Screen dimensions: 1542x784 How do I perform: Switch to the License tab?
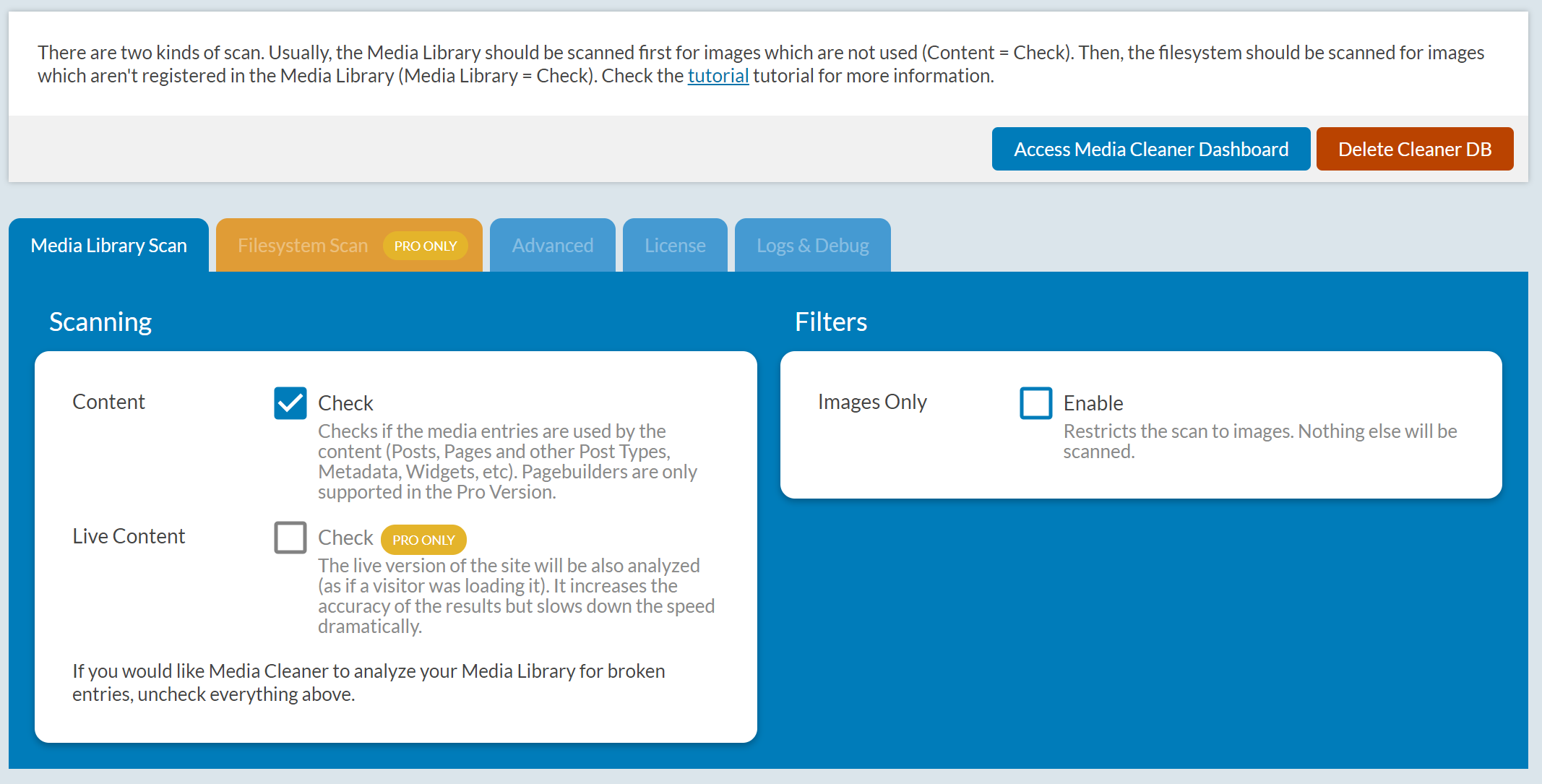[675, 246]
